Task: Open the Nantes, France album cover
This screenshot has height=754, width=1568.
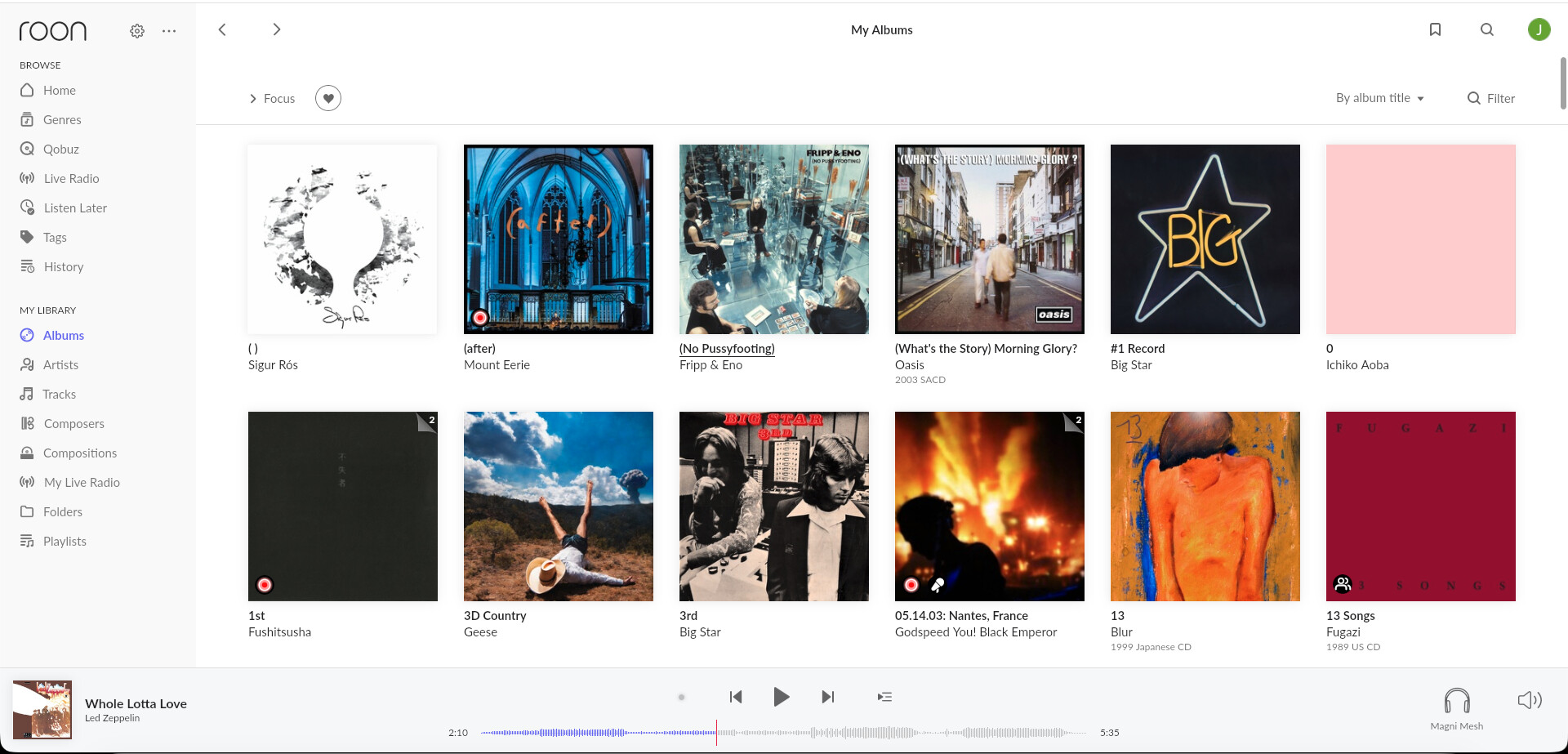Action: 990,506
